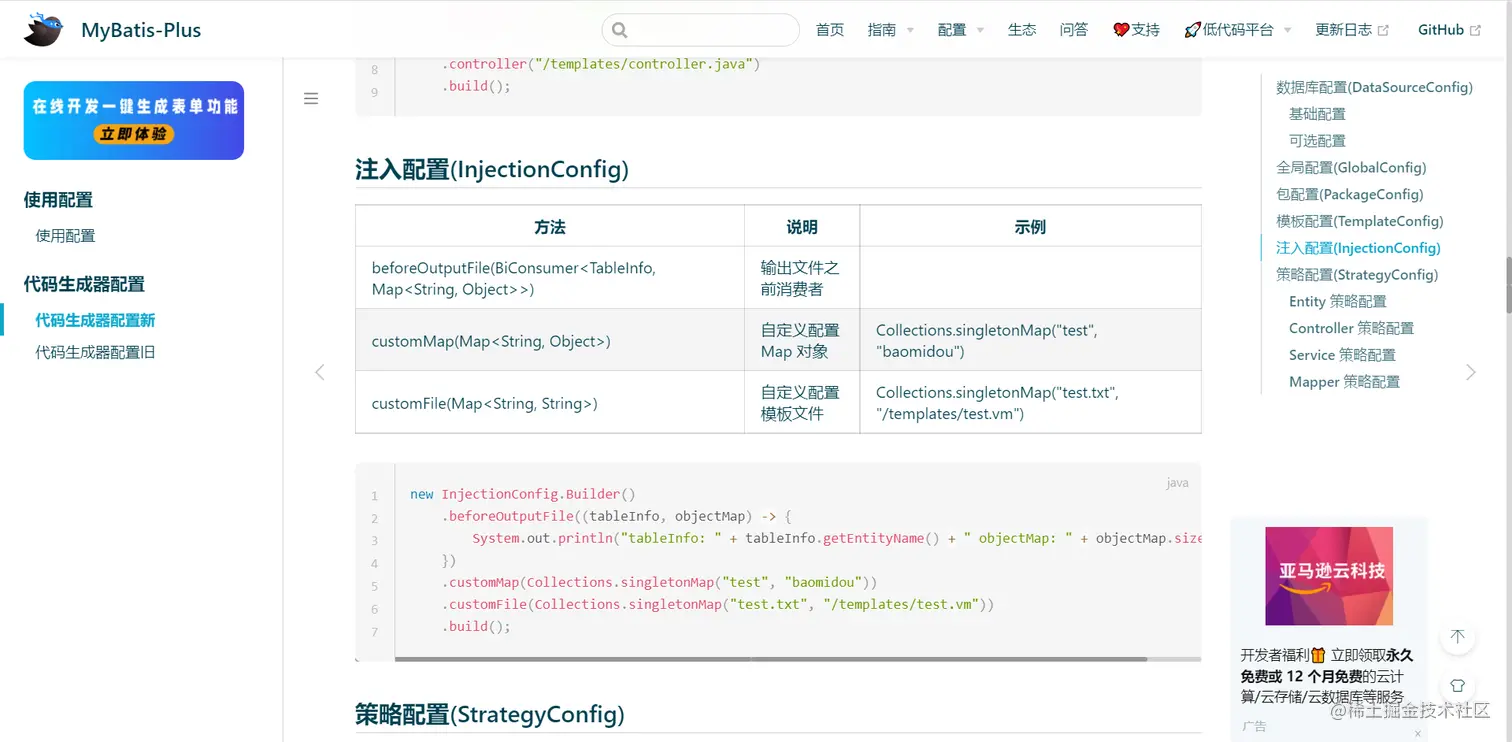Click the singletonMap("test", "baomidou") example cell
This screenshot has width=1512, height=742.
[1030, 340]
